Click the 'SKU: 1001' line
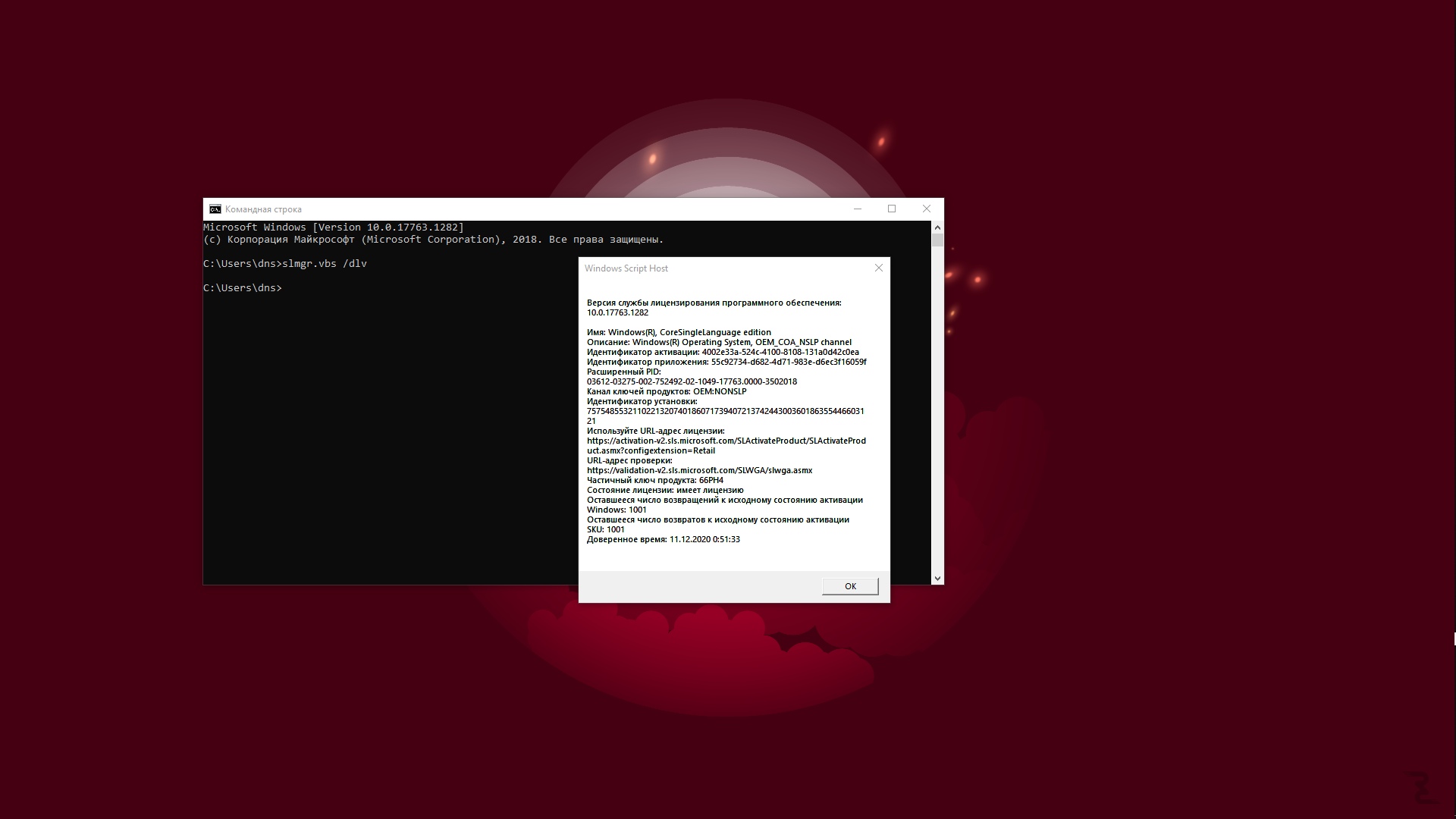This screenshot has height=819, width=1456. coord(606,529)
